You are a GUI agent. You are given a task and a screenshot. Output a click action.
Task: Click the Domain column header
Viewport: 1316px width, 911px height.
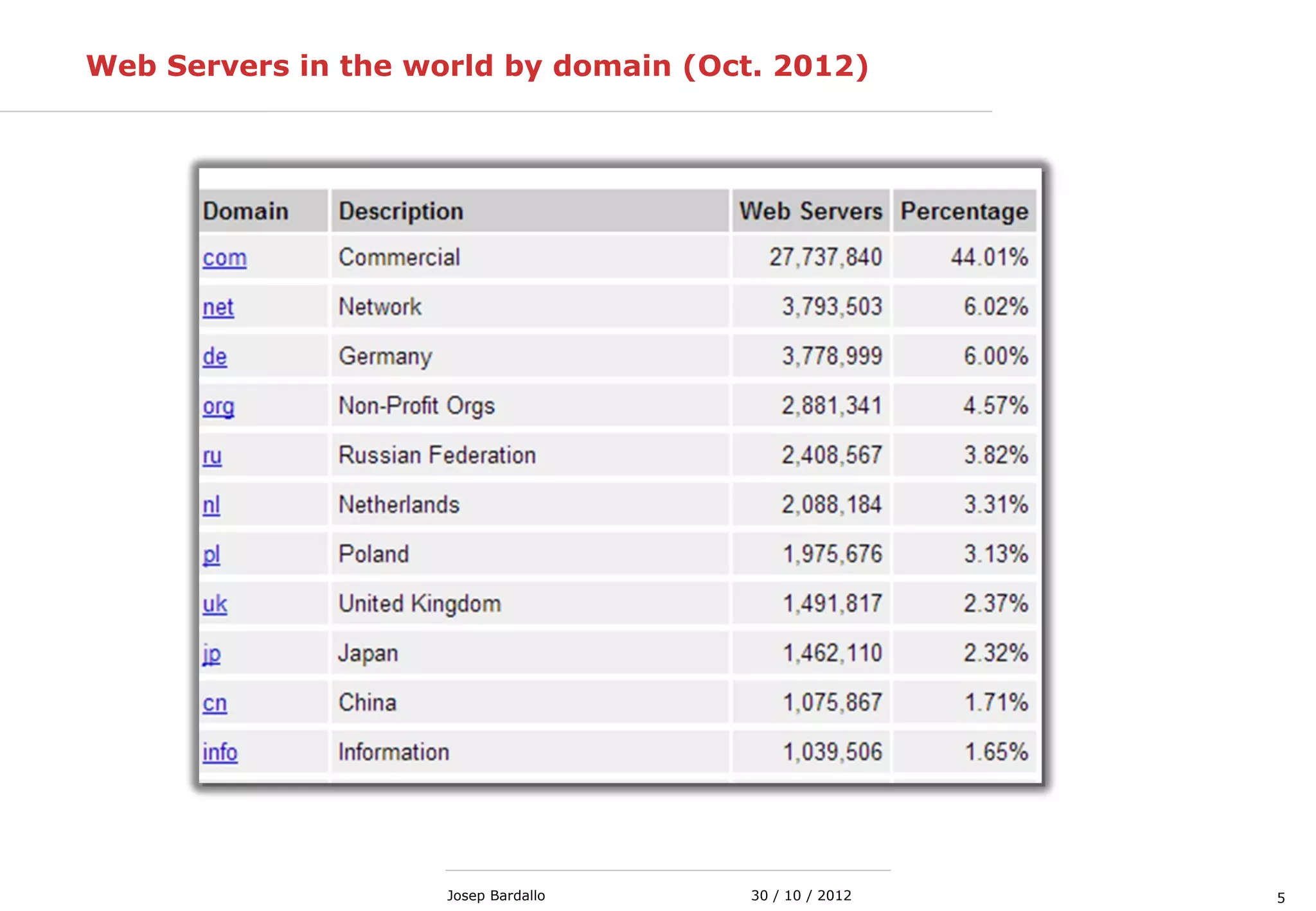point(263,211)
